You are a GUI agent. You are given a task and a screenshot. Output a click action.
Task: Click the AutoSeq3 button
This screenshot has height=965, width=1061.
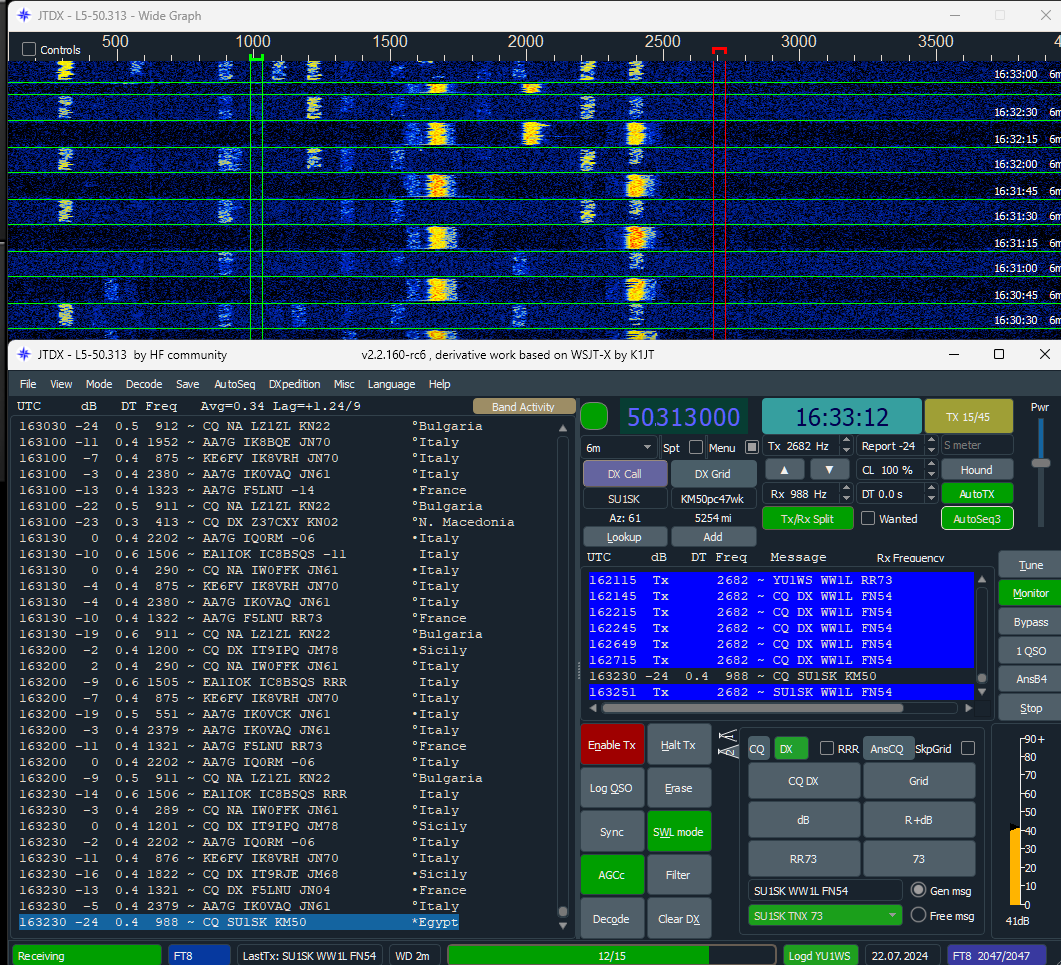pyautogui.click(x=976, y=518)
